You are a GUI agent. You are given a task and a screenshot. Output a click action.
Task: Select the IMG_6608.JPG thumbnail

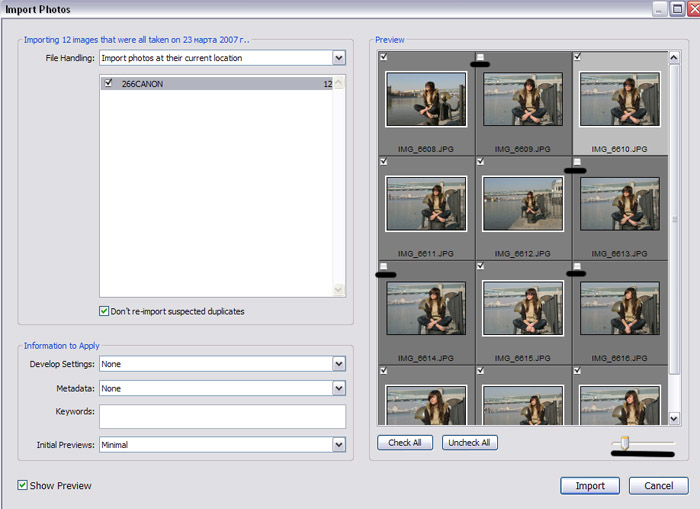pyautogui.click(x=426, y=99)
